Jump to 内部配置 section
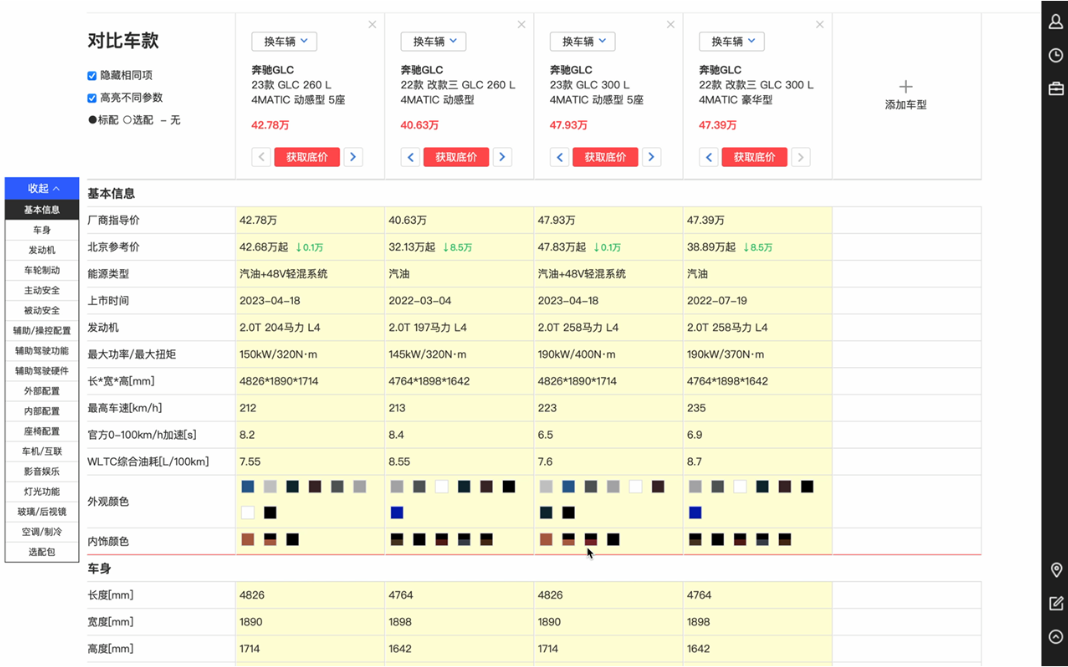This screenshot has width=1068, height=667. click(x=42, y=411)
